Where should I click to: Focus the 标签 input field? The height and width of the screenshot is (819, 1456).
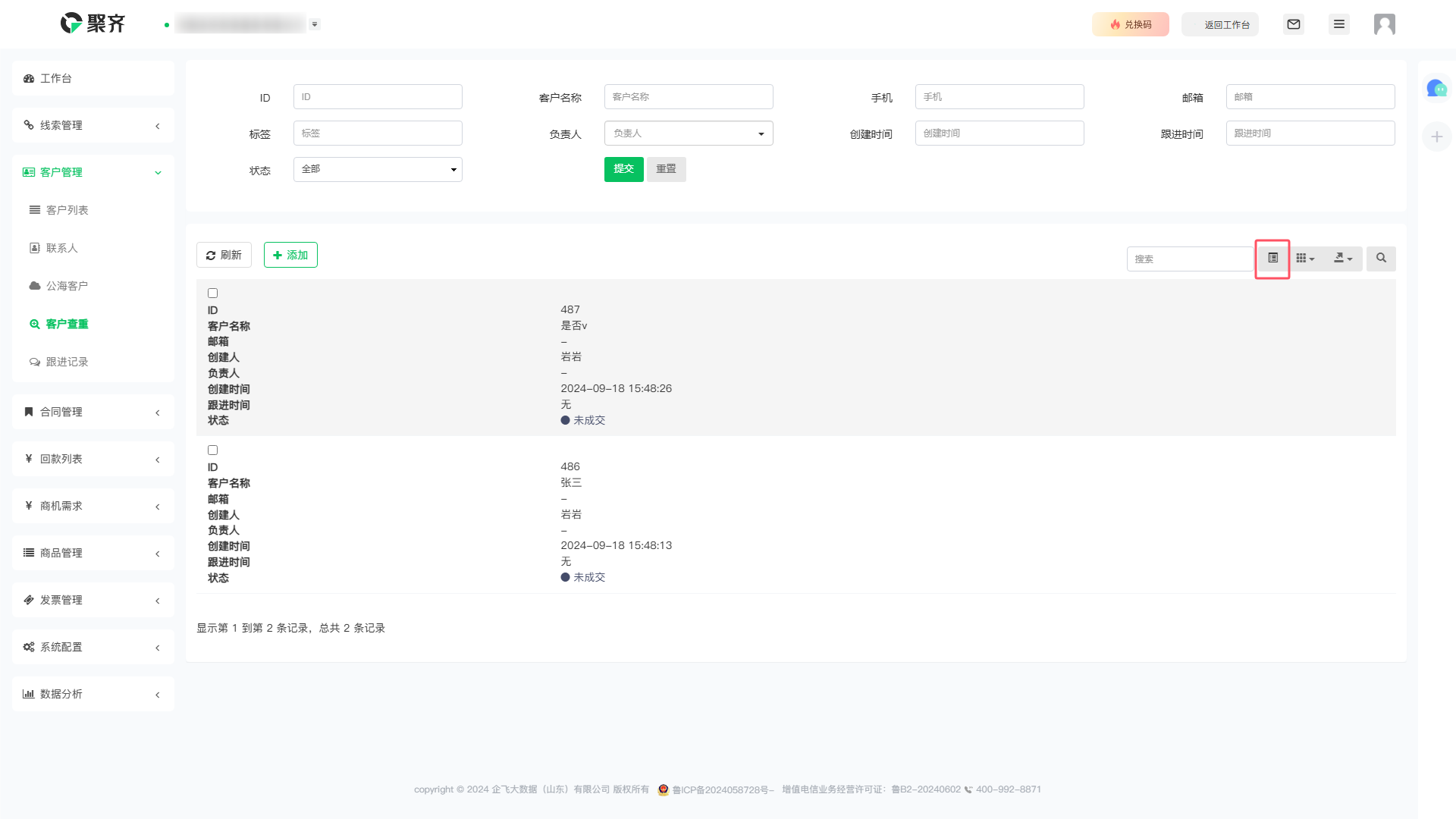tap(378, 133)
